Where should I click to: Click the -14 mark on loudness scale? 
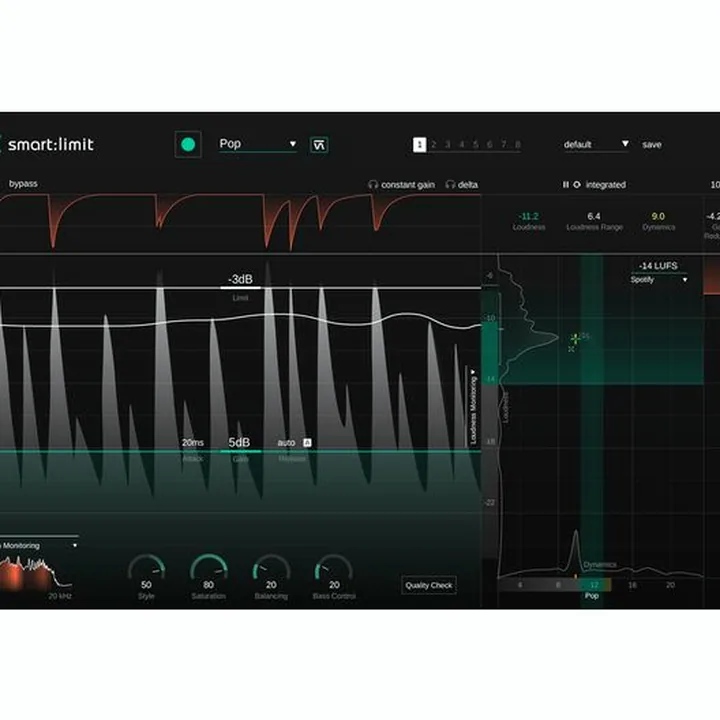point(491,379)
